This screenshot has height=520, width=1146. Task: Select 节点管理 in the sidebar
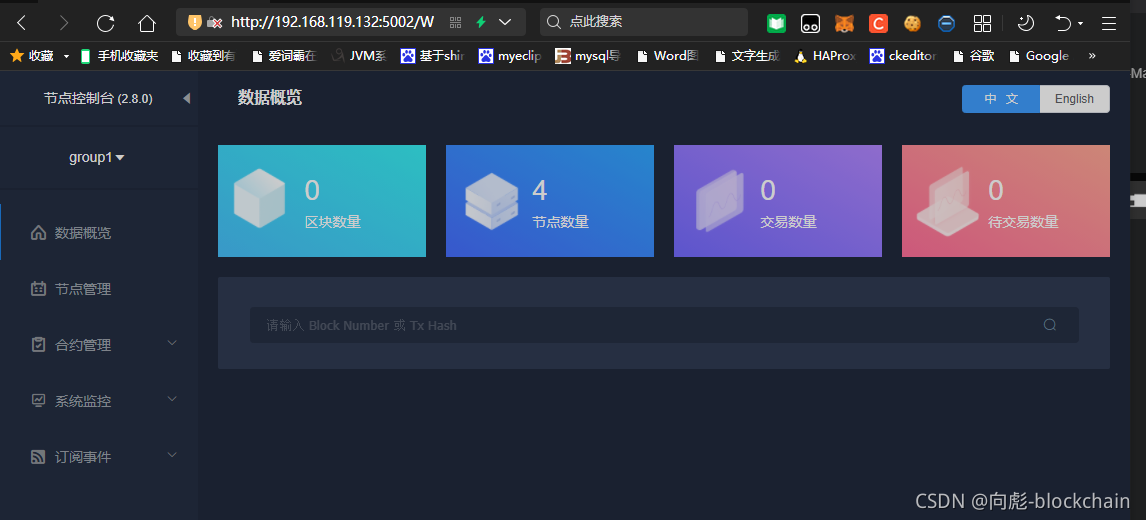pyautogui.click(x=99, y=289)
